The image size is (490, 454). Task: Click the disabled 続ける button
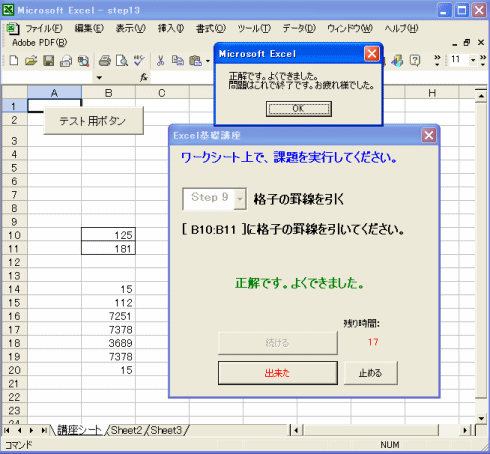(278, 343)
